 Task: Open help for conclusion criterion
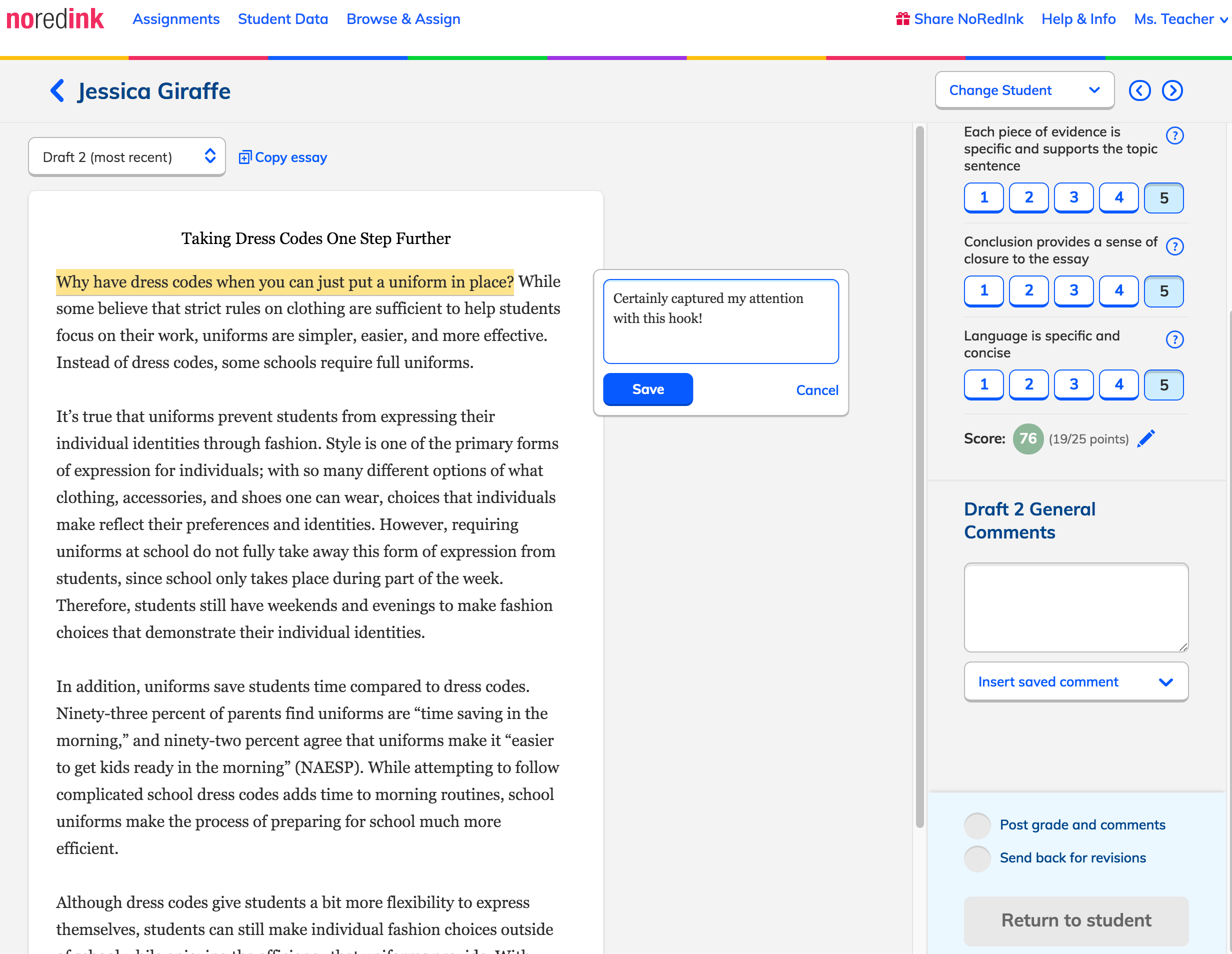(x=1174, y=246)
